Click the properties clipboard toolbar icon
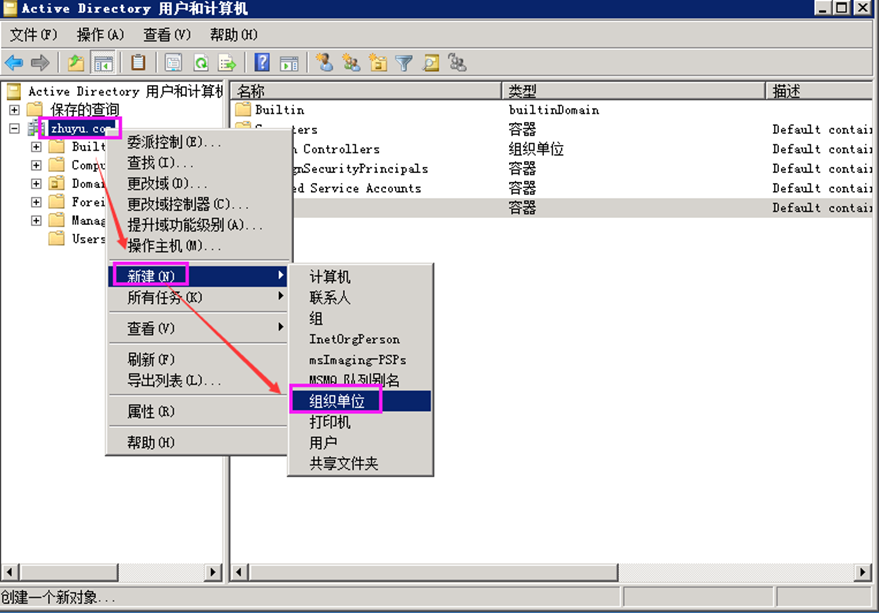The width and height of the screenshot is (879, 613). 137,62
